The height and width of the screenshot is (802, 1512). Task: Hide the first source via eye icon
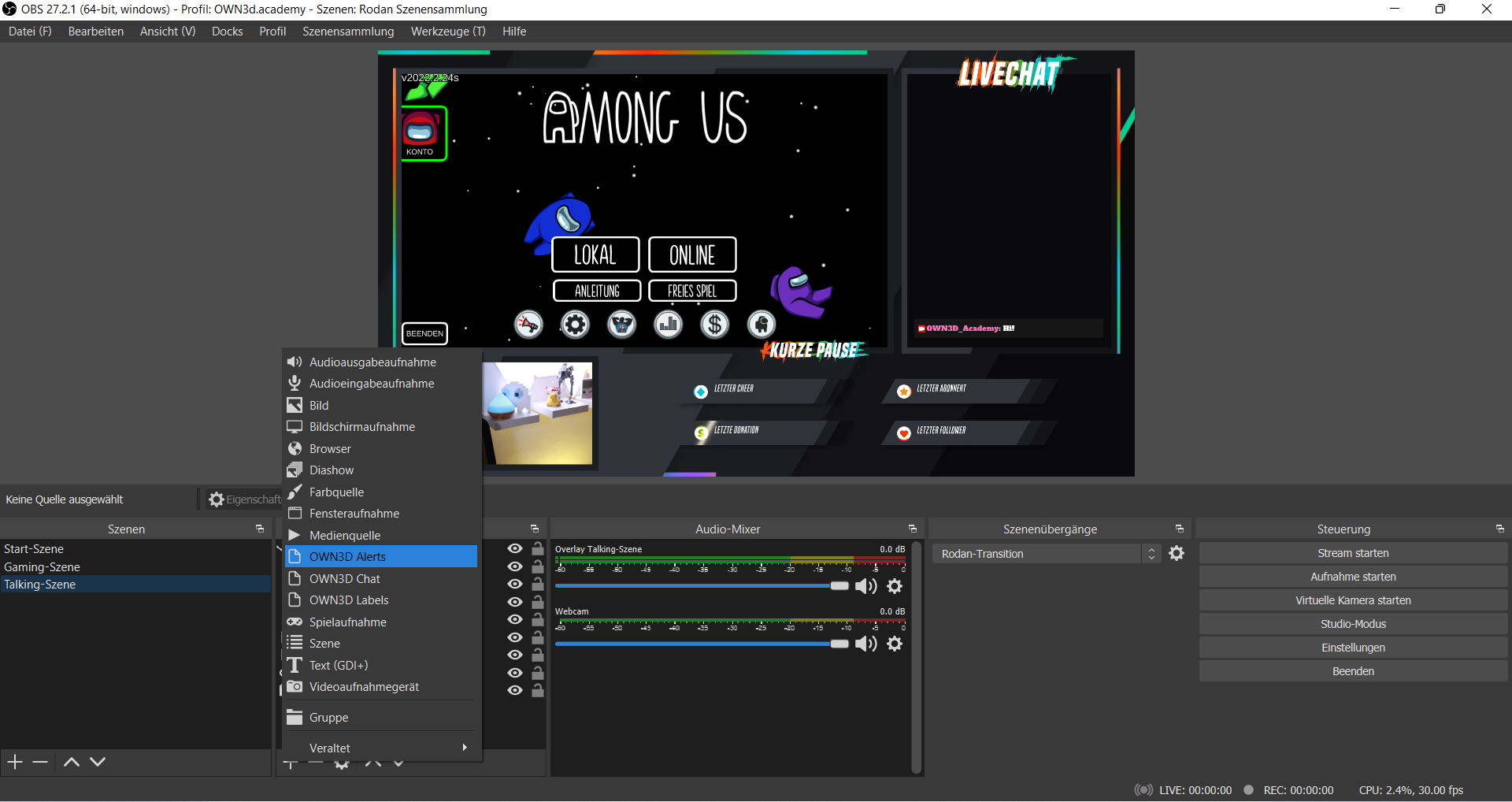coord(515,549)
